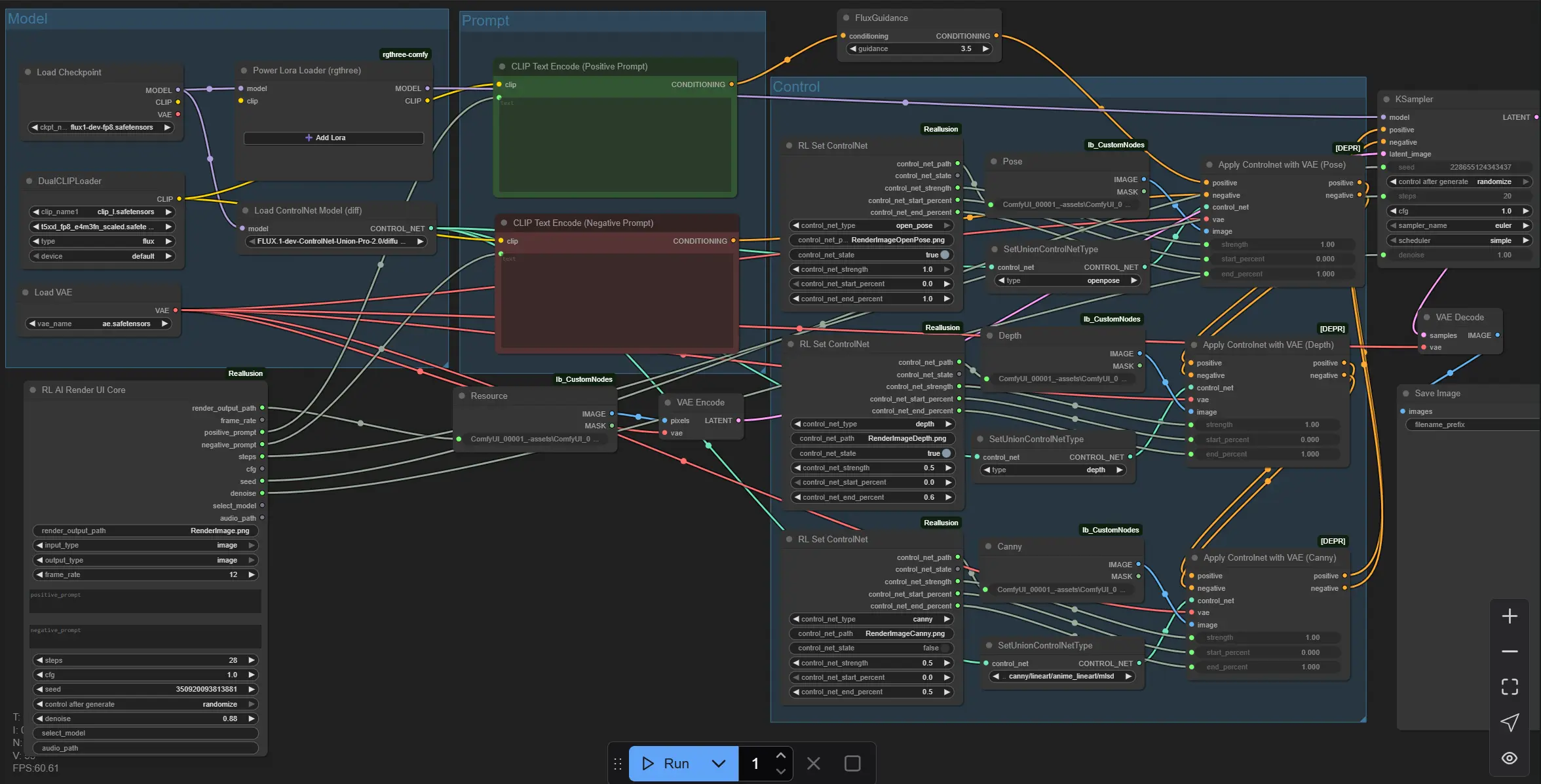
Task: Collapse the DualCLIPLoader node via its title dot
Action: [29, 181]
